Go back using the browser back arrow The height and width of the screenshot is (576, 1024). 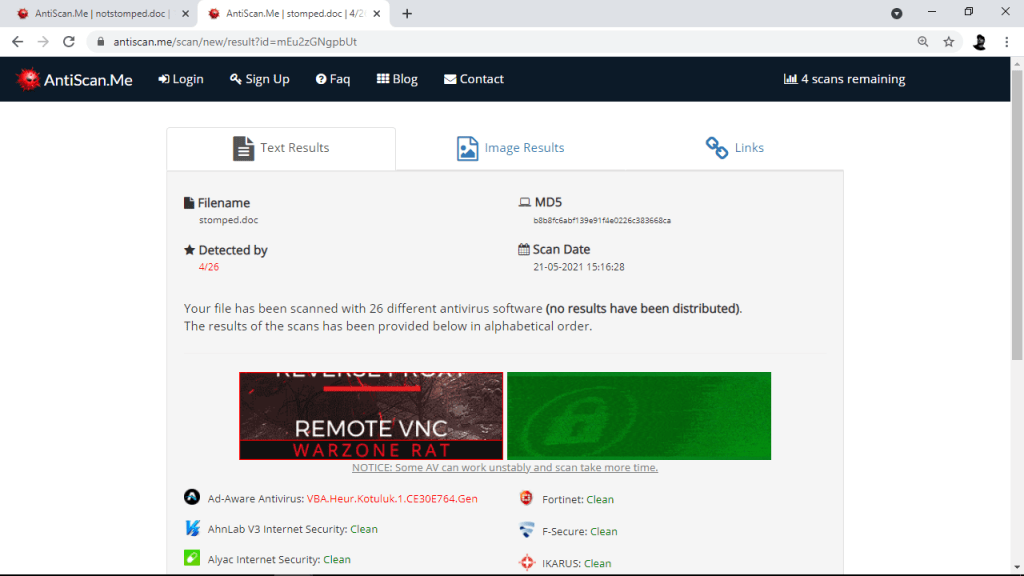(x=17, y=42)
